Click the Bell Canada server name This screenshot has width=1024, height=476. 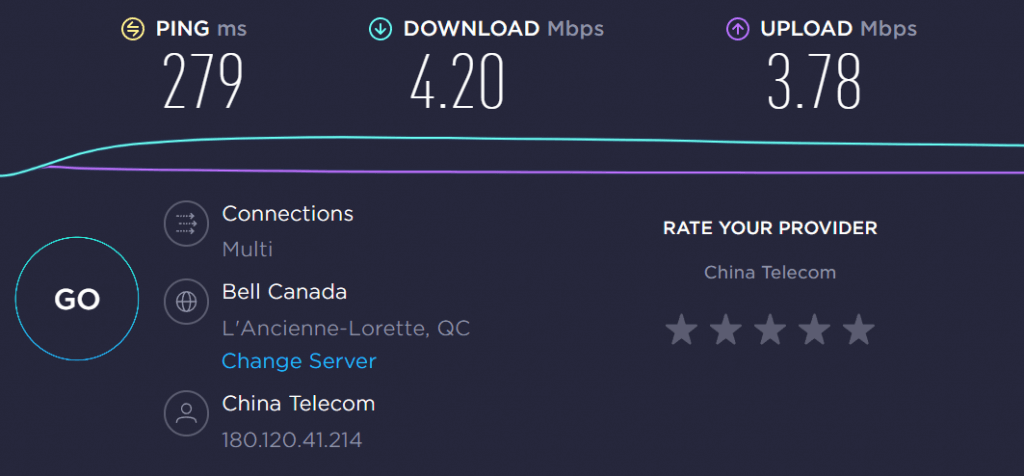(284, 291)
